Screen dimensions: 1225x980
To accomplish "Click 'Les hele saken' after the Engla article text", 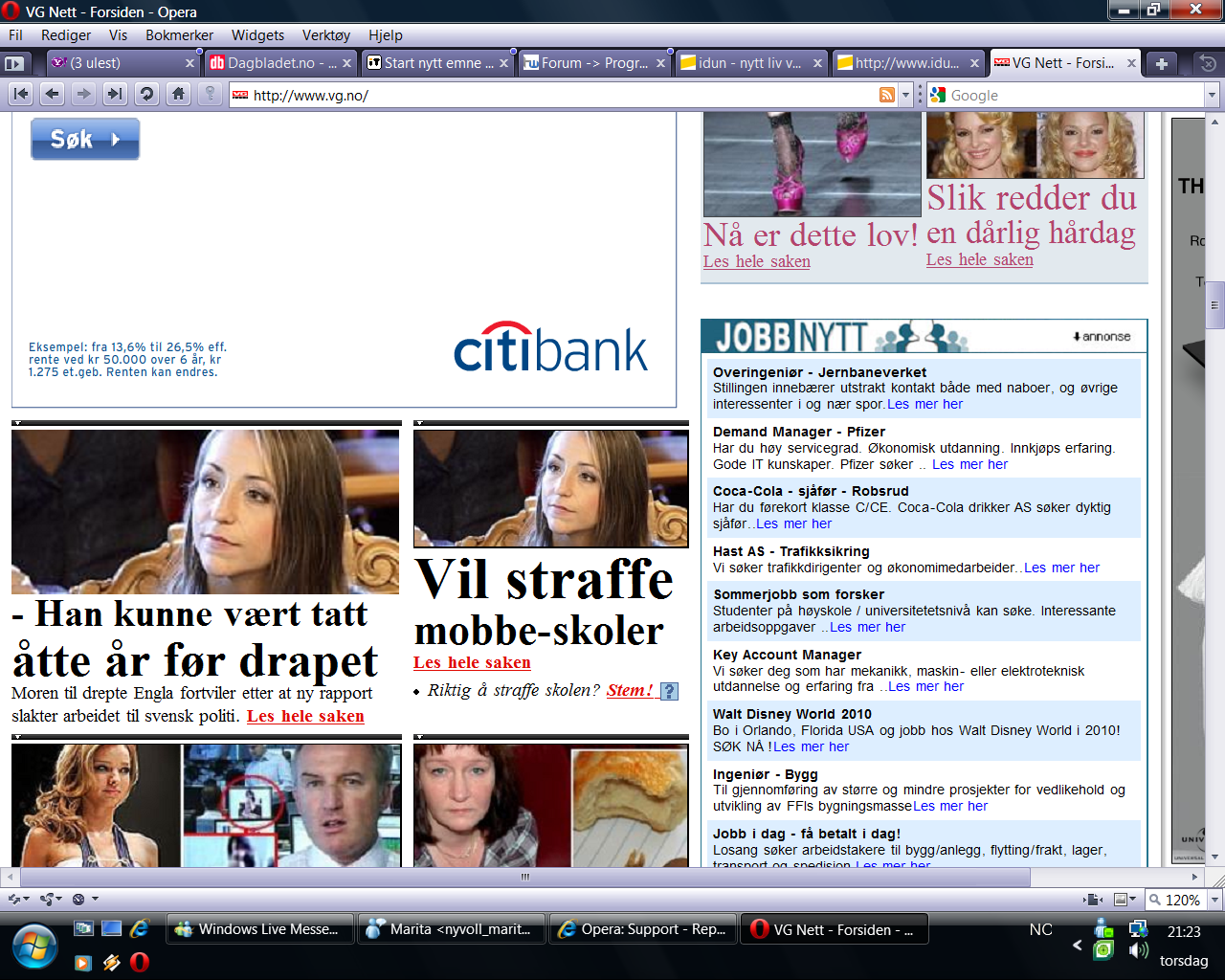I will 305,716.
